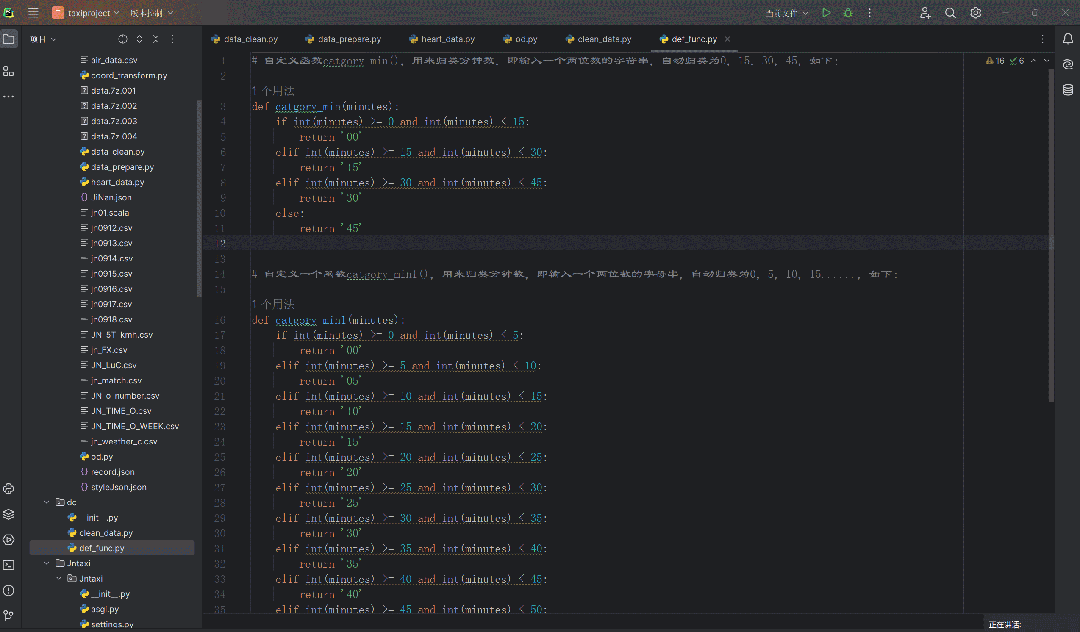Open the Python Console tool window
The image size is (1080, 632).
click(9, 489)
